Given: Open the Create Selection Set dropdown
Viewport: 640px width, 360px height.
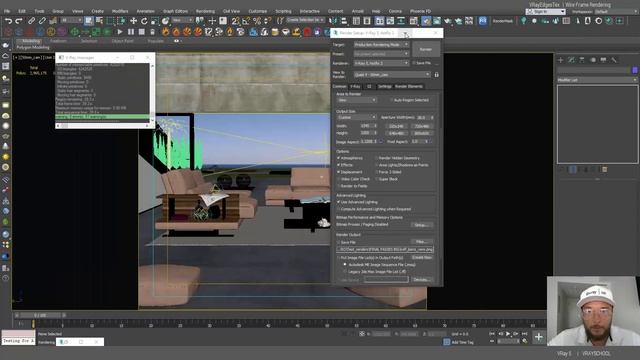Looking at the screenshot, I should point(305,20).
